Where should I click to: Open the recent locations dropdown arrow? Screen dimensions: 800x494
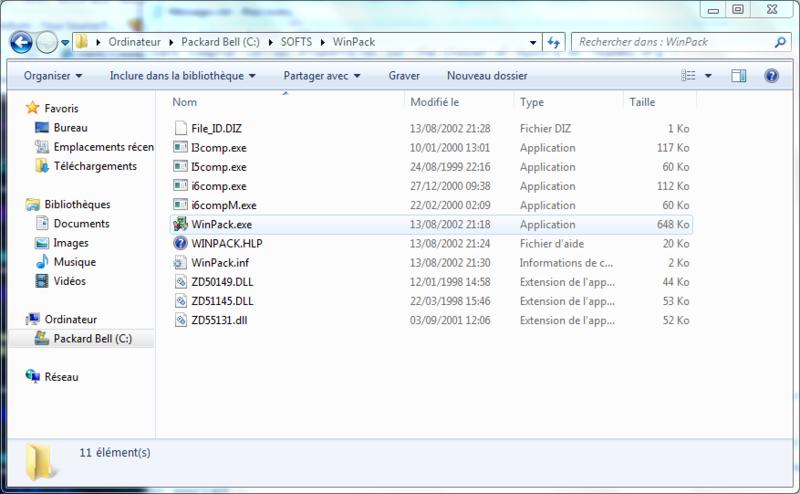[x=65, y=43]
